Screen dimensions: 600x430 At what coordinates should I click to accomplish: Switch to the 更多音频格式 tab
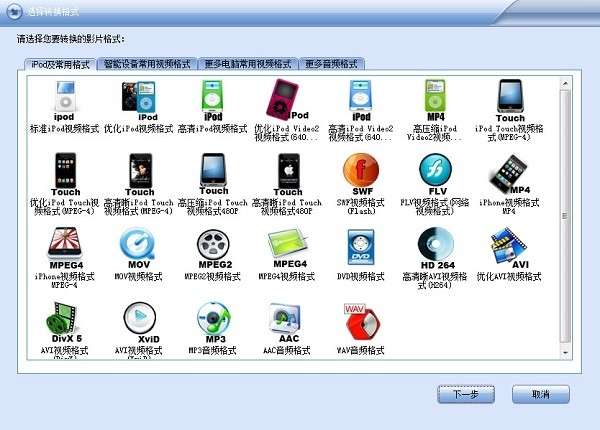[x=331, y=64]
